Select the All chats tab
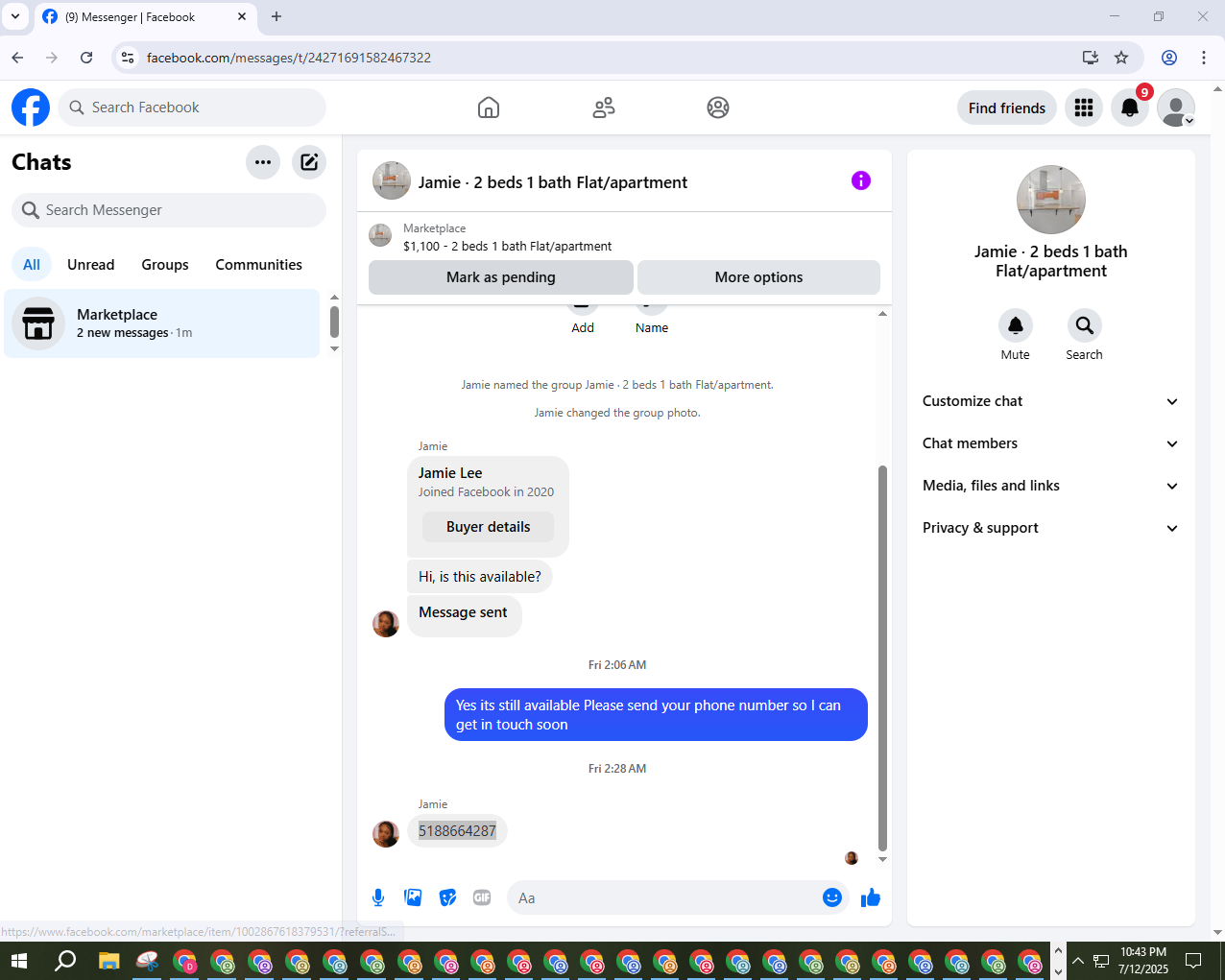The width and height of the screenshot is (1225, 980). click(32, 265)
